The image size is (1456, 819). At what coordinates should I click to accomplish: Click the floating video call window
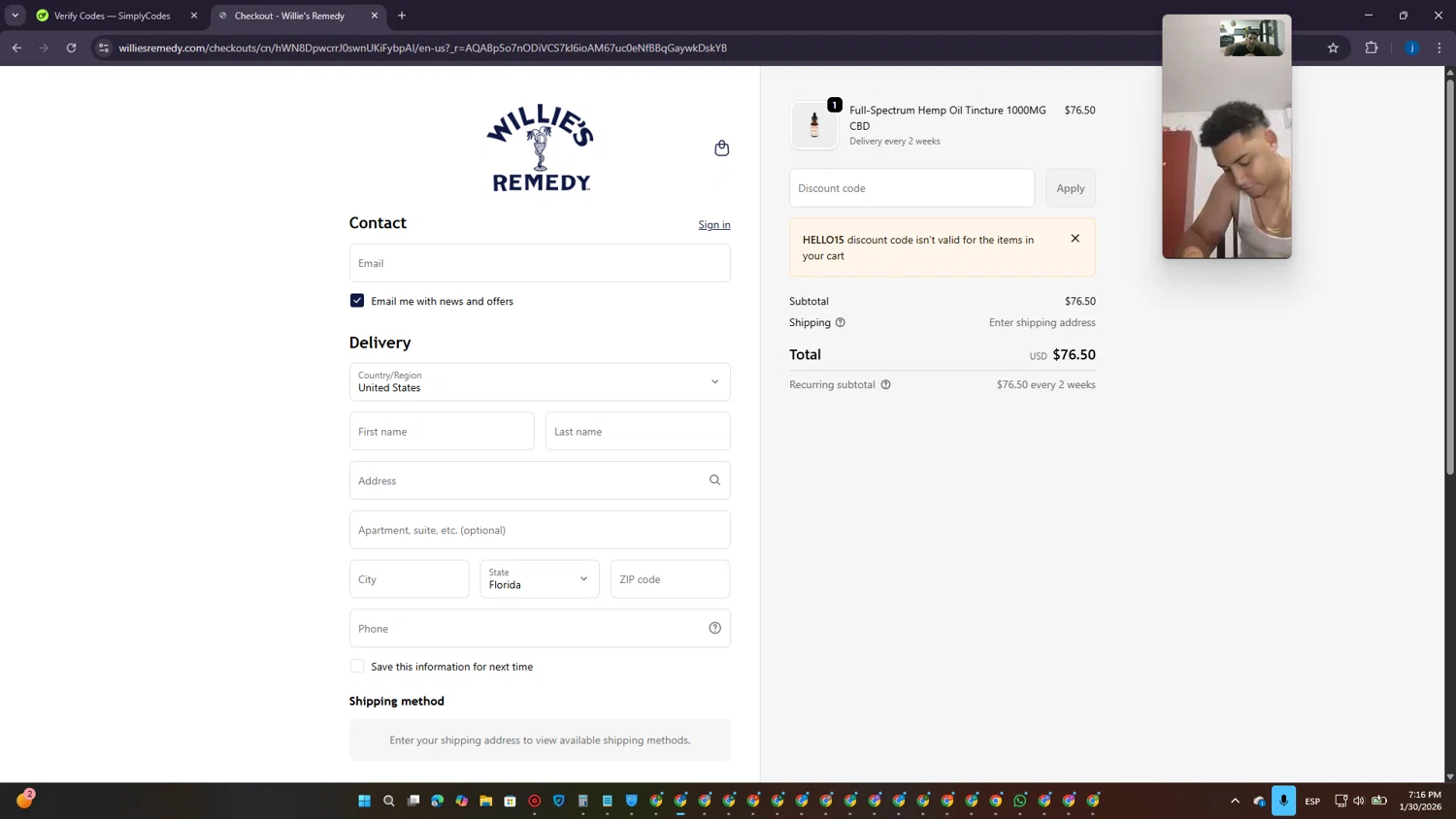[x=1227, y=137]
